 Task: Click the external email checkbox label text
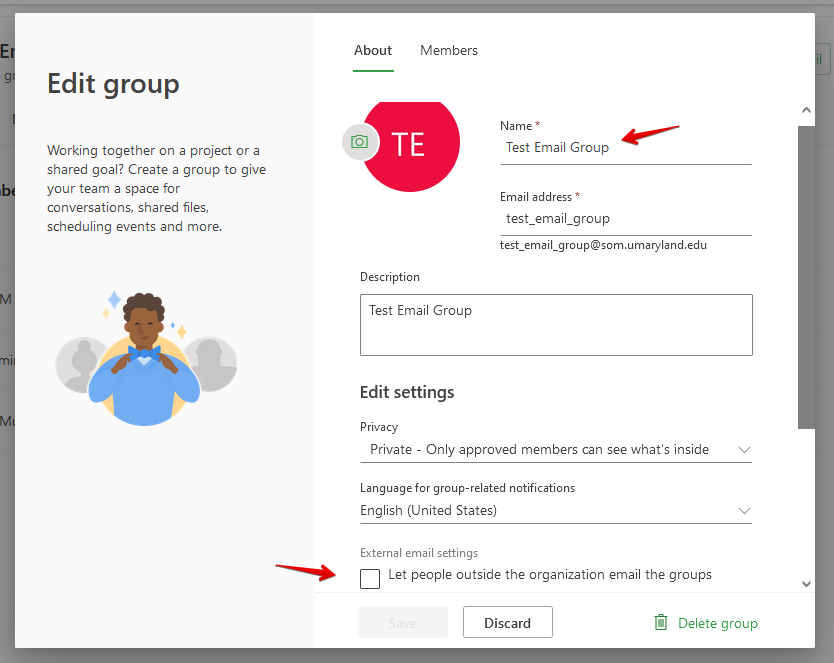point(549,575)
